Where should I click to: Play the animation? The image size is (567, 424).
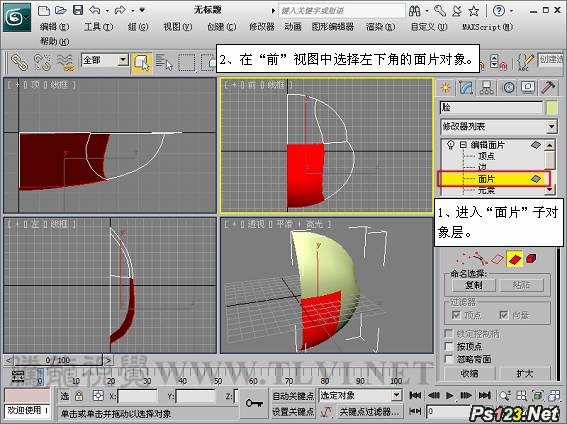[449, 396]
